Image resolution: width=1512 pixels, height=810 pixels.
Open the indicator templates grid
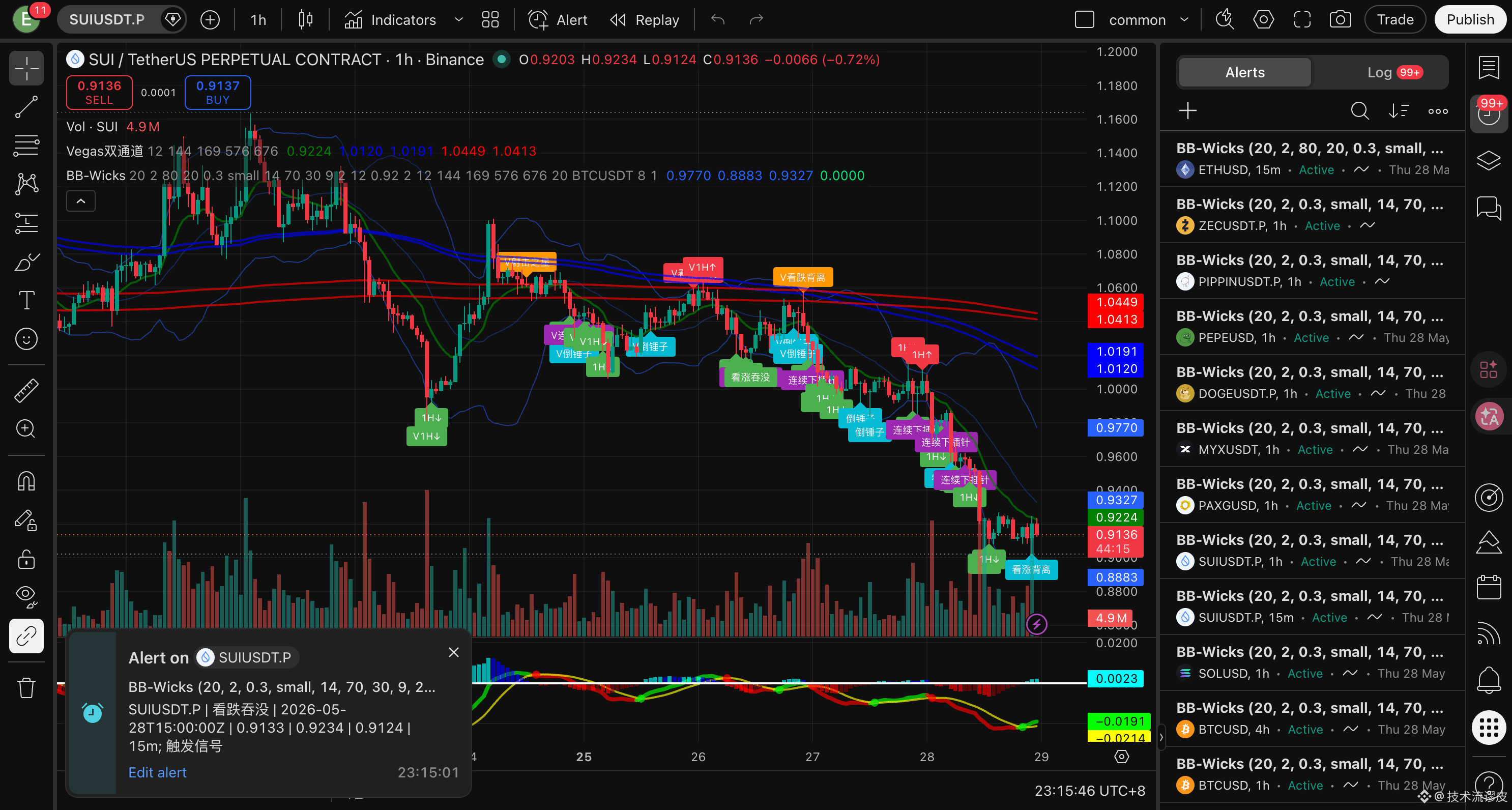pyautogui.click(x=490, y=20)
